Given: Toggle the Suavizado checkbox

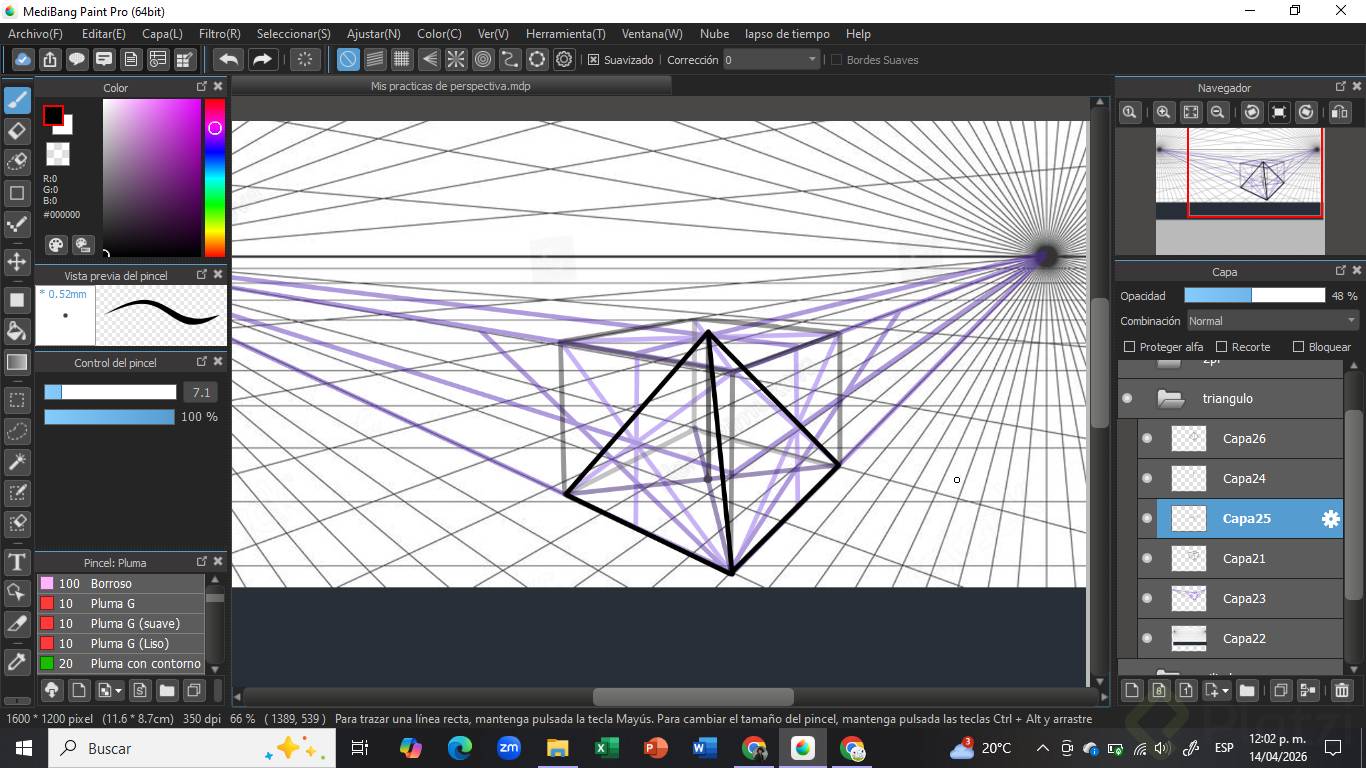Looking at the screenshot, I should (x=593, y=60).
